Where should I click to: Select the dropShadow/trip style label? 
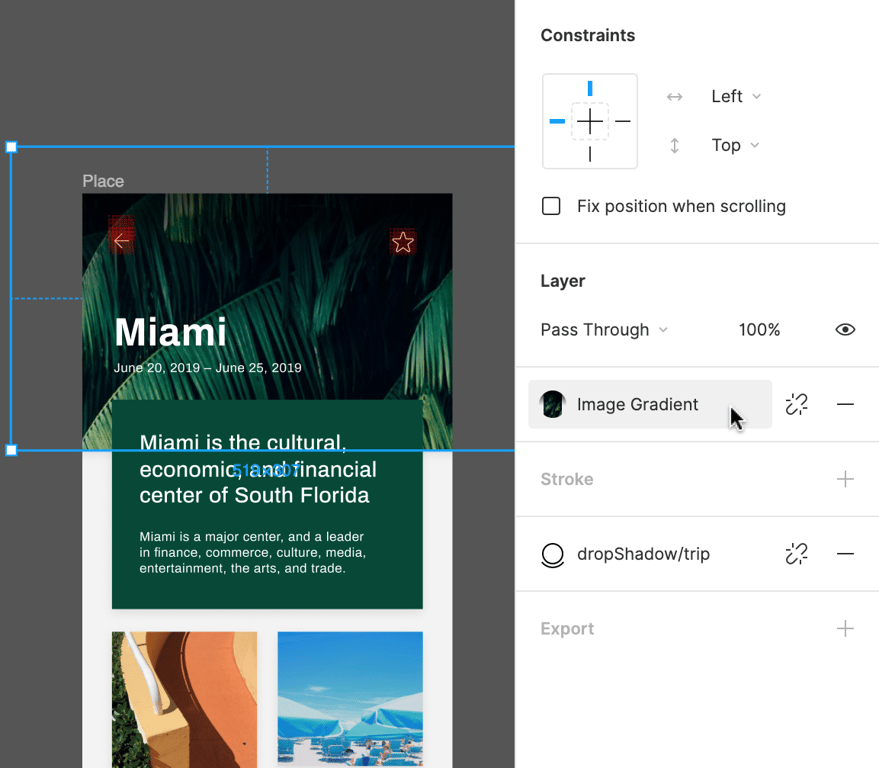(643, 554)
